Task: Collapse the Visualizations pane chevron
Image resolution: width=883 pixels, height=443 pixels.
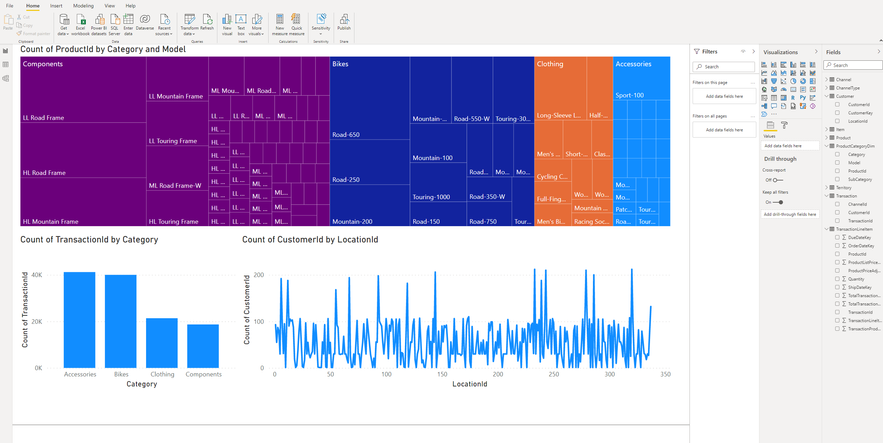Action: point(817,52)
